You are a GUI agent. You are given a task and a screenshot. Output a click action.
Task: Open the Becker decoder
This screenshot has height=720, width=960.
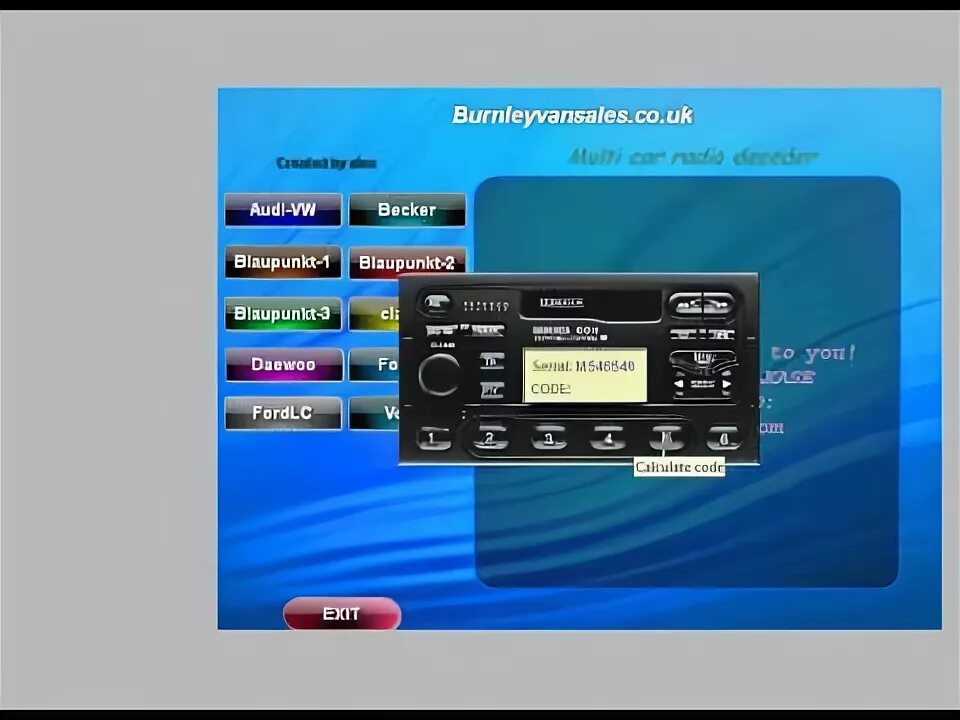pyautogui.click(x=407, y=210)
